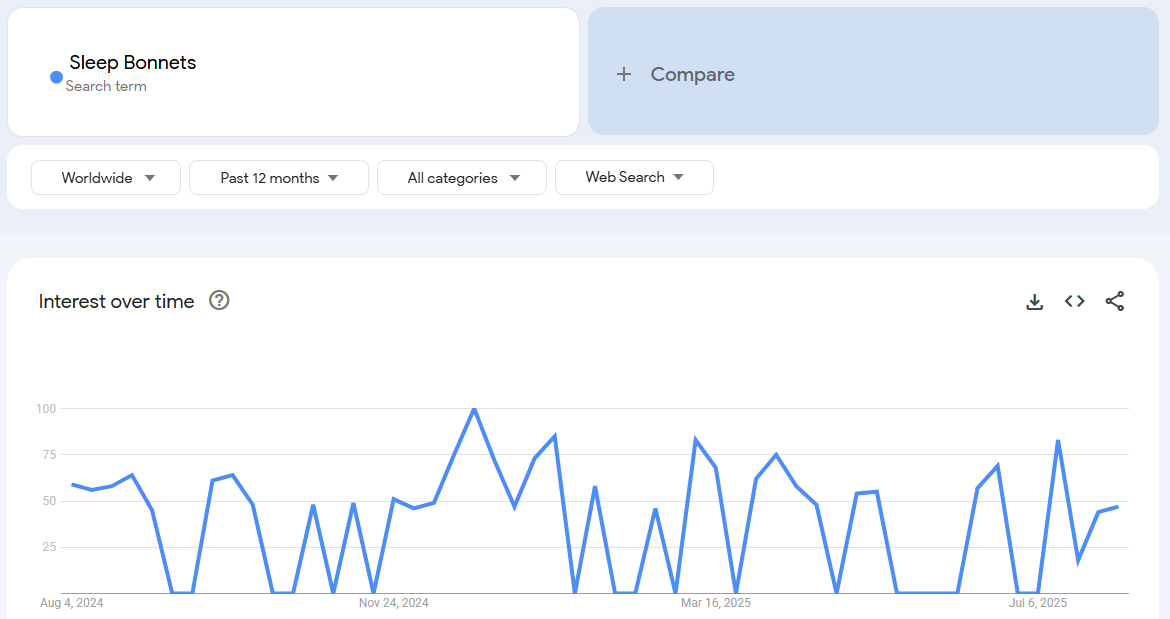This screenshot has height=619, width=1170.
Task: Open the embed code icon
Action: [x=1075, y=301]
